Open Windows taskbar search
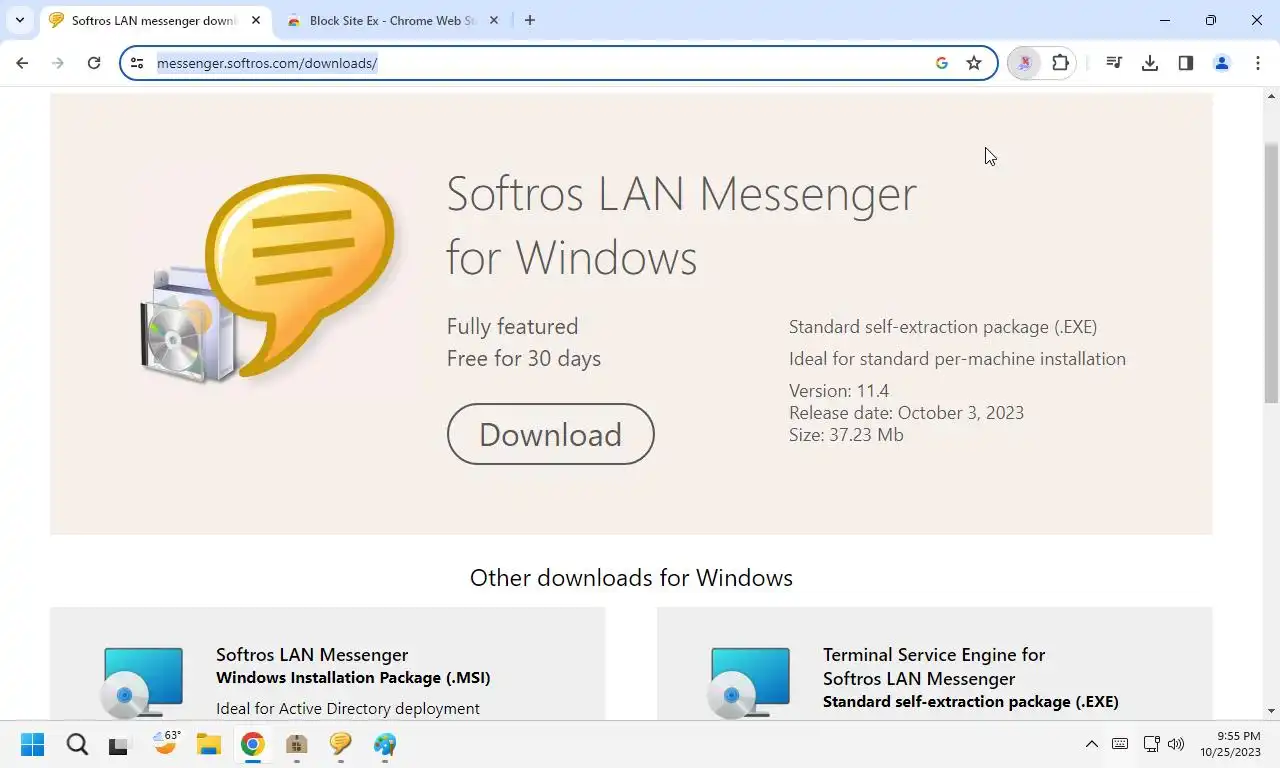The image size is (1280, 768). coord(77,744)
